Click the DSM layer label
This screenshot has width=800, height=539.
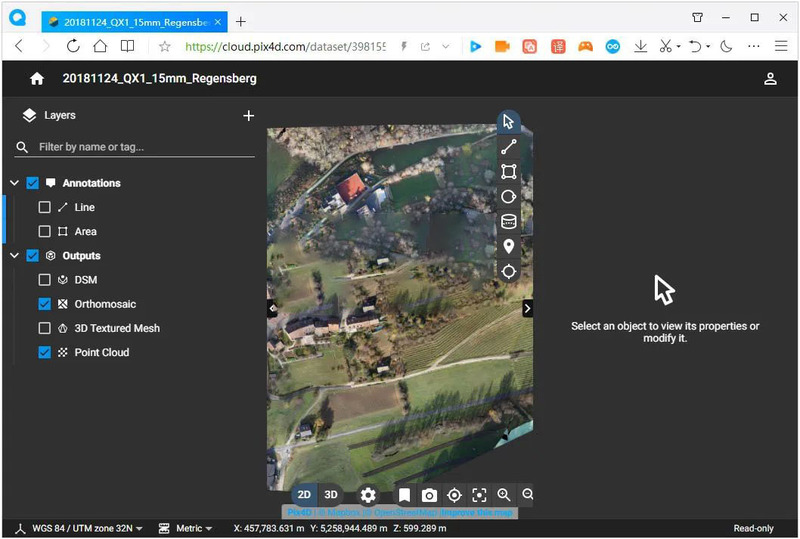click(x=86, y=280)
